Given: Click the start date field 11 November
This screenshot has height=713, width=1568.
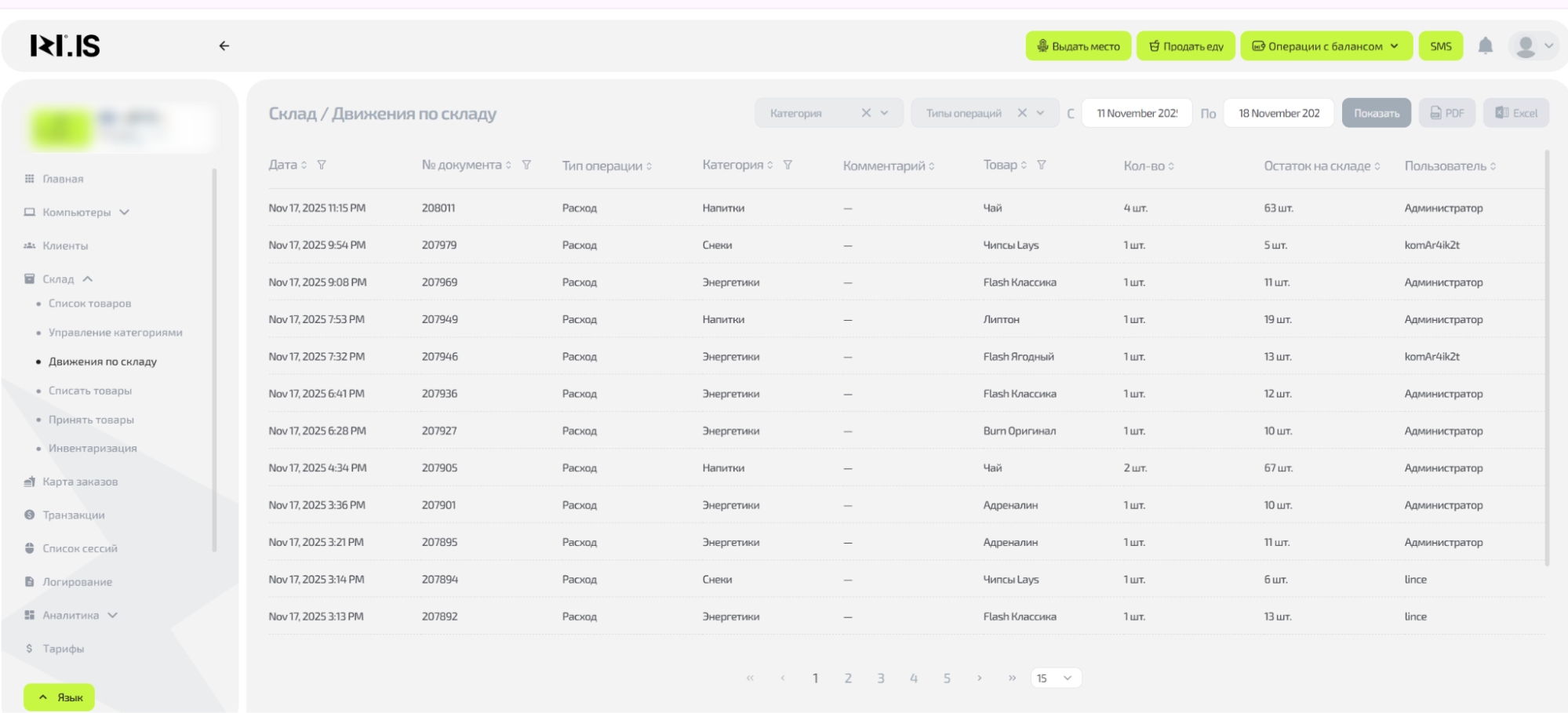Looking at the screenshot, I should (x=1137, y=113).
